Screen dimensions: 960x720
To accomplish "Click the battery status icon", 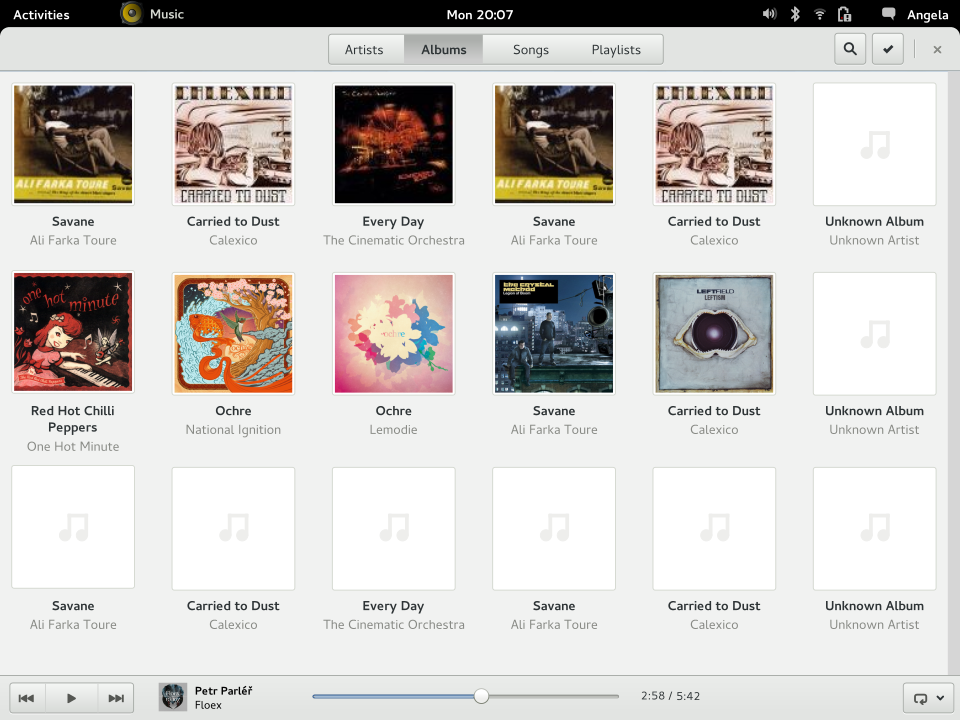I will pyautogui.click(x=844, y=13).
